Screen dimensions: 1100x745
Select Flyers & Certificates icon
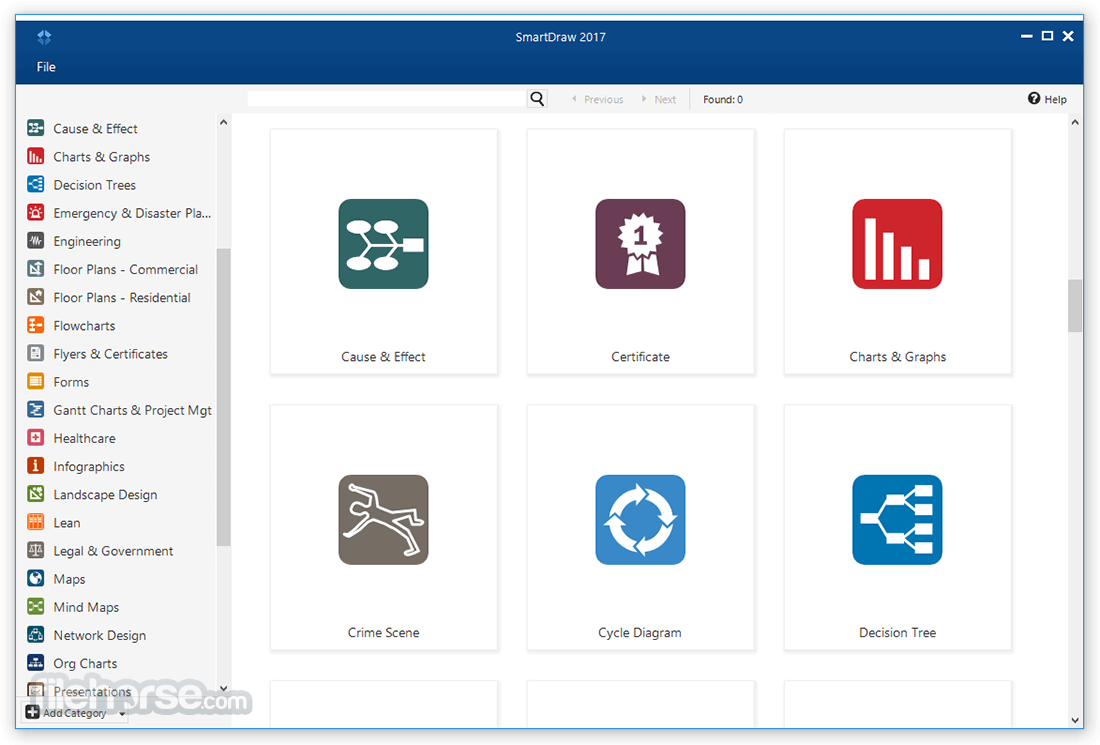point(36,353)
